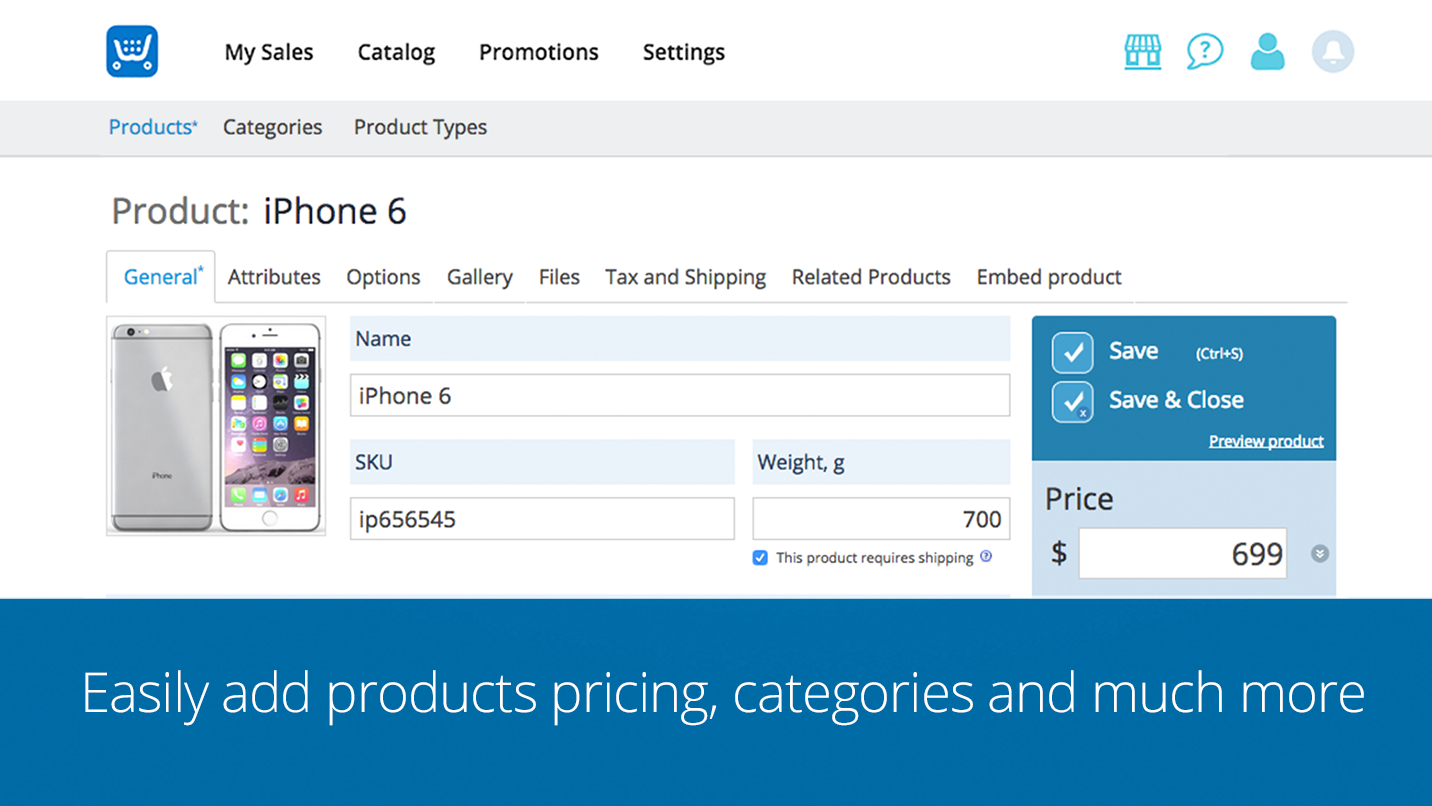
Task: Click the Save checkmark icon
Action: 1072,352
